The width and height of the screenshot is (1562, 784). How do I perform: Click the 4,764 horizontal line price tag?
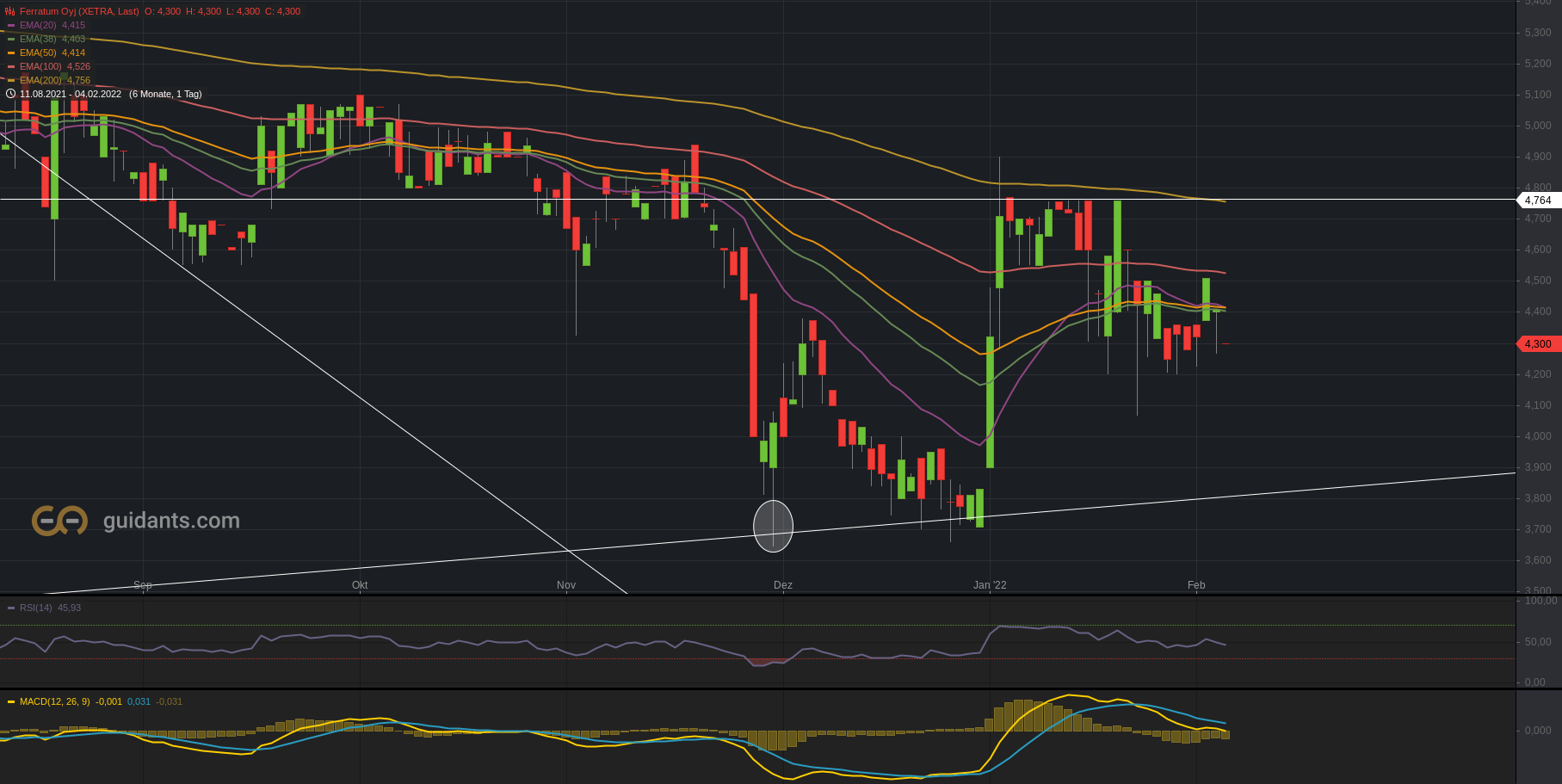pos(1537,201)
